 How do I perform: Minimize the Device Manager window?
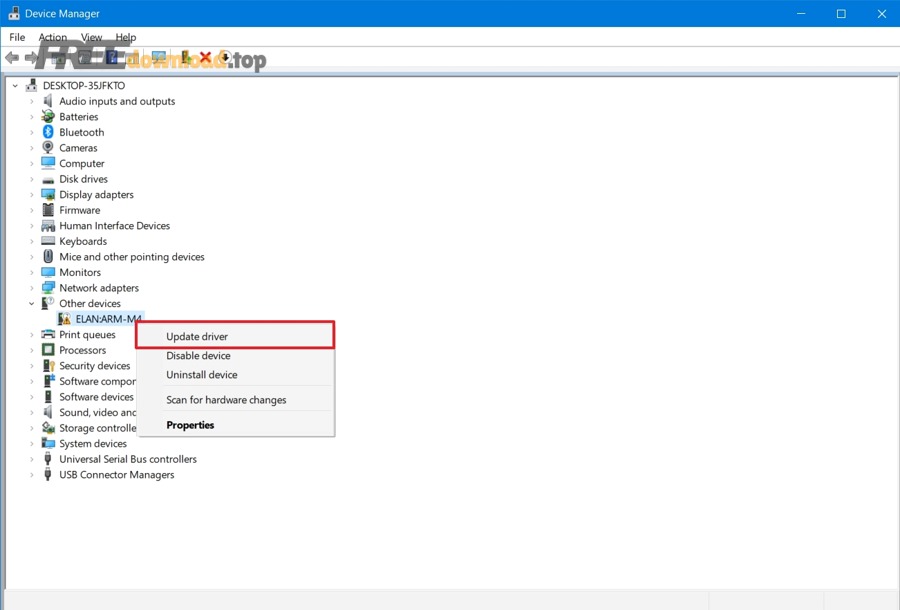point(801,13)
